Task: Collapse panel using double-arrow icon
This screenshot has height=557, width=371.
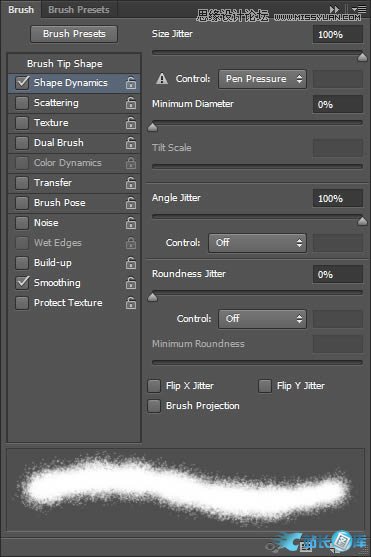Action: coord(334,9)
